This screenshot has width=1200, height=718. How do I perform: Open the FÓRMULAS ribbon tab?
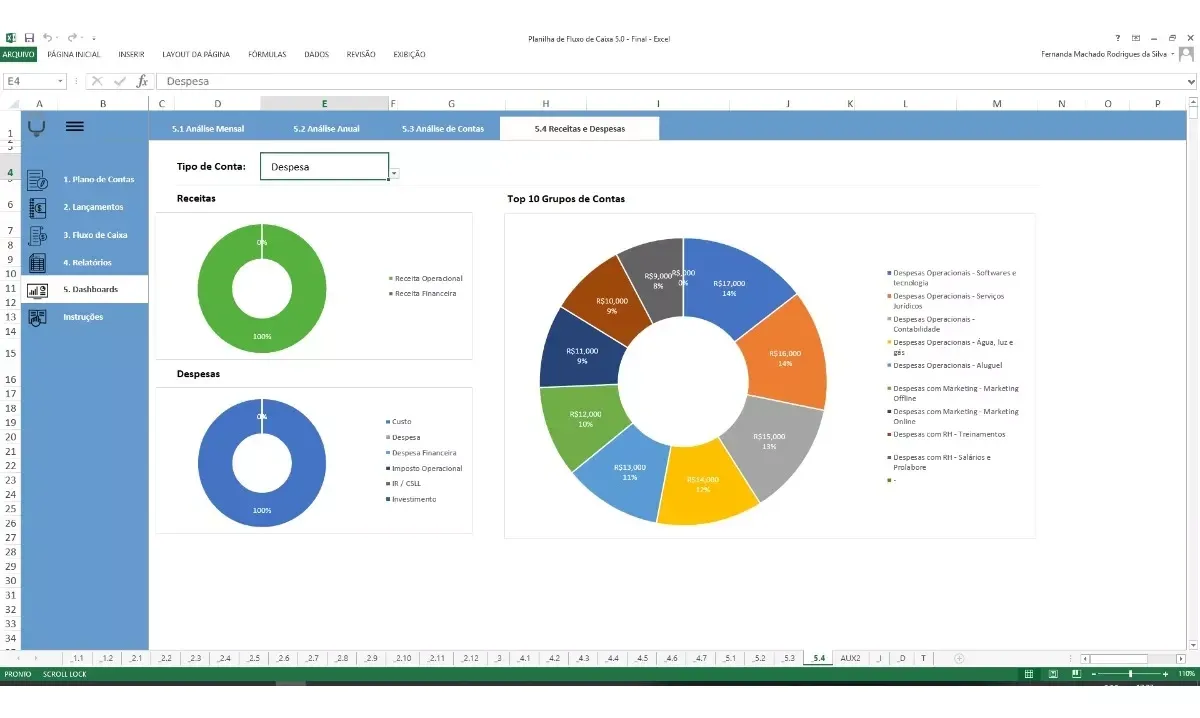click(267, 54)
